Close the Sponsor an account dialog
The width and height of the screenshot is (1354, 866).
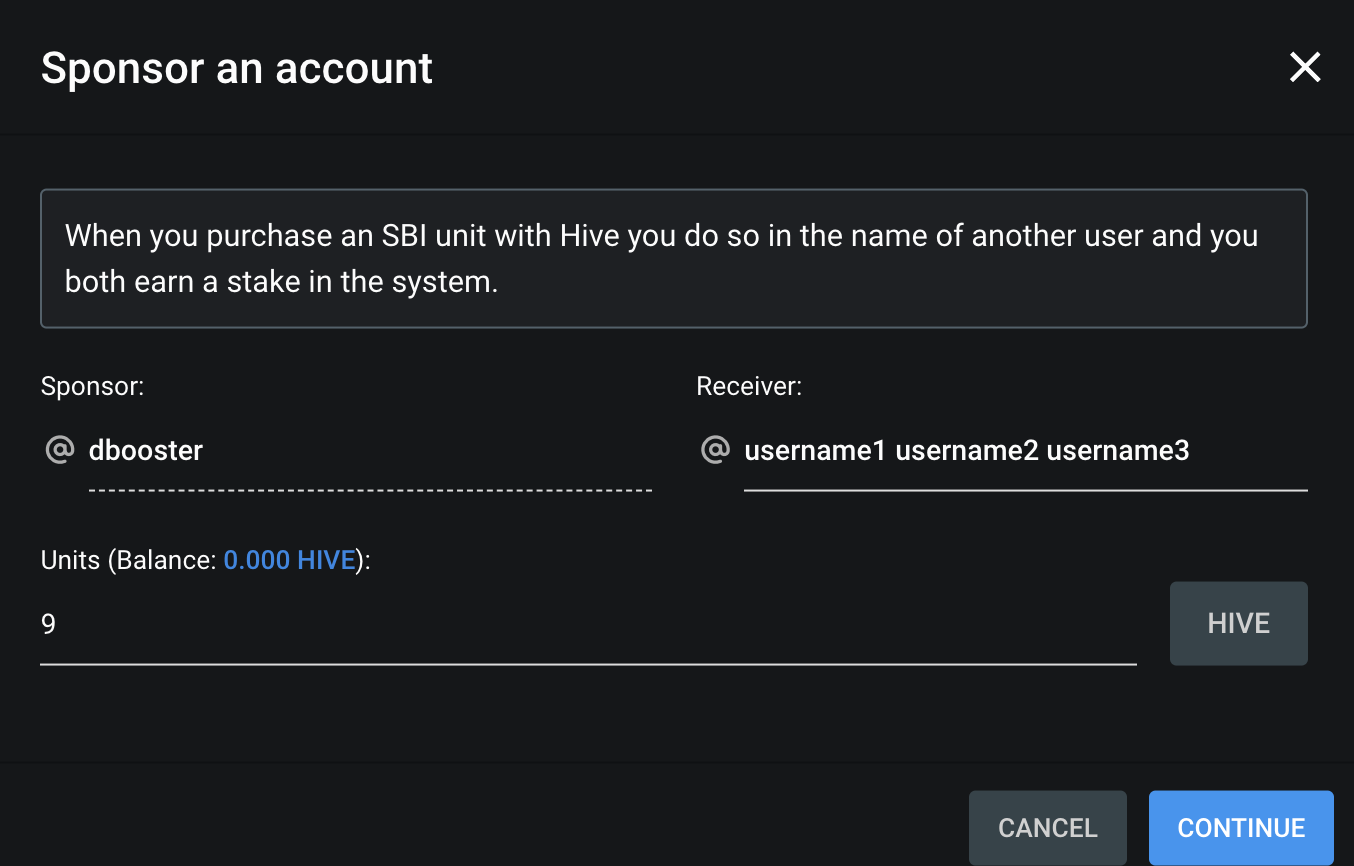pyautogui.click(x=1305, y=68)
